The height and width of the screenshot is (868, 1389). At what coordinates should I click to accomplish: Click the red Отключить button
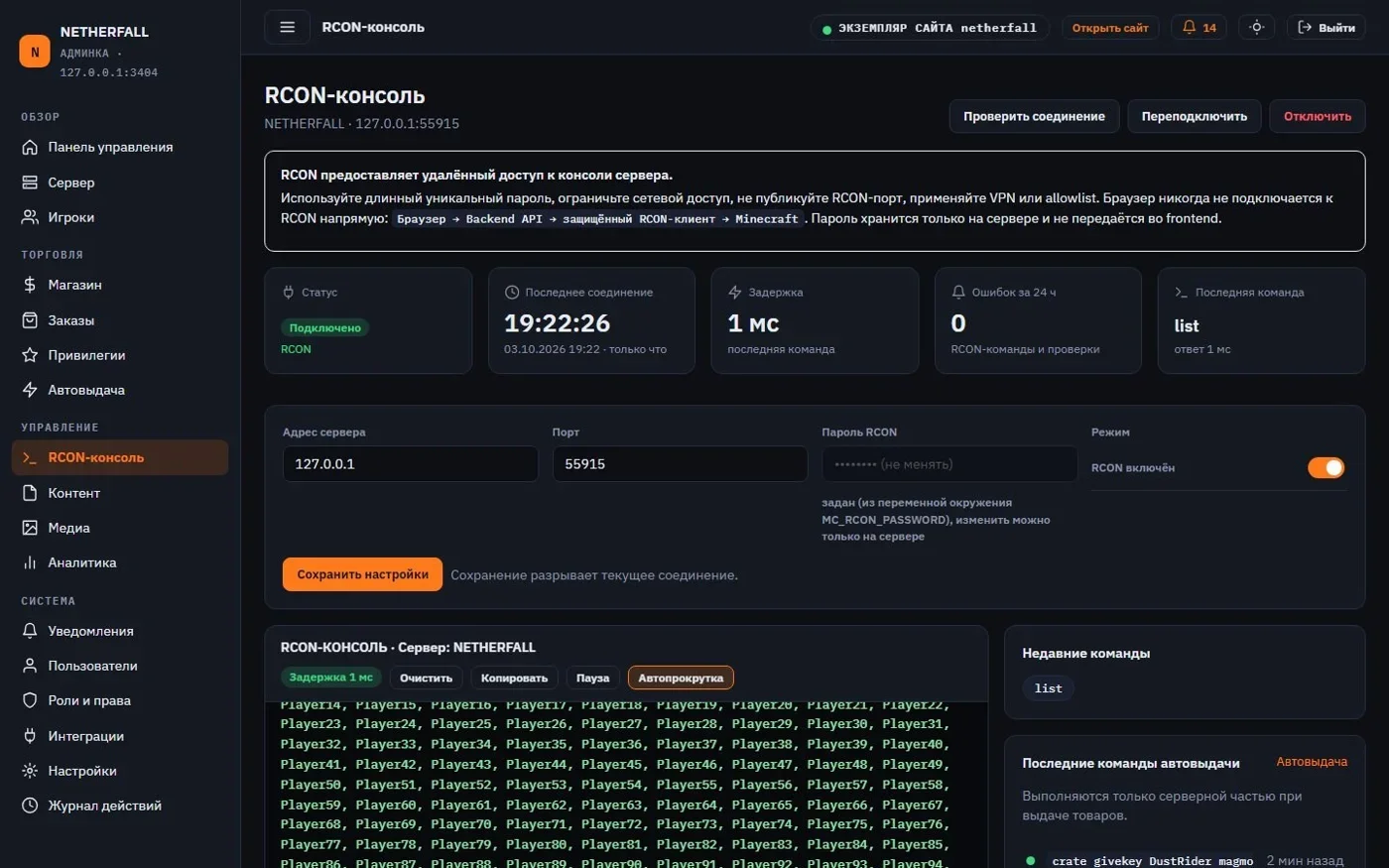point(1318,116)
